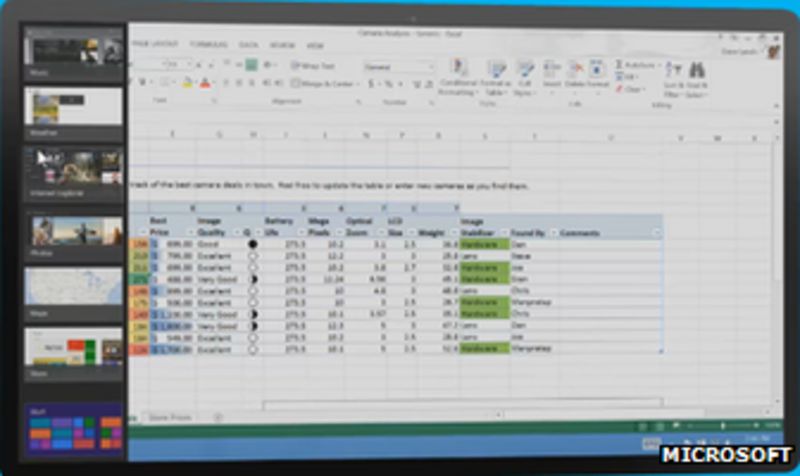The width and height of the screenshot is (800, 476).
Task: Click the fill color bucket icon
Action: click(188, 84)
